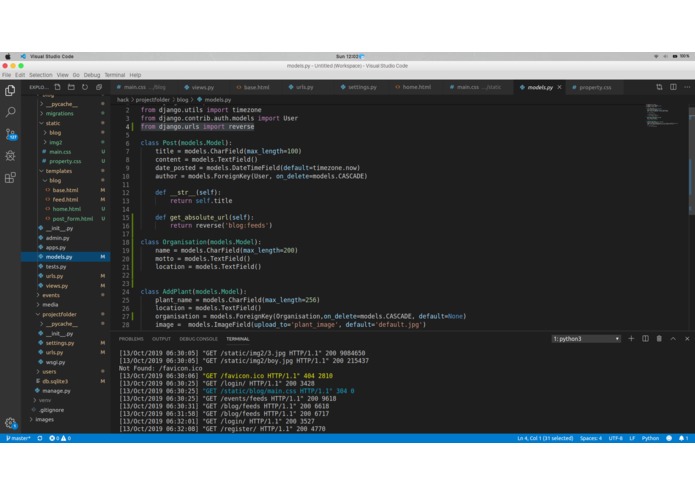The height and width of the screenshot is (494, 695).
Task: Click the Synchronize Changes icon in status bar
Action: click(40, 438)
